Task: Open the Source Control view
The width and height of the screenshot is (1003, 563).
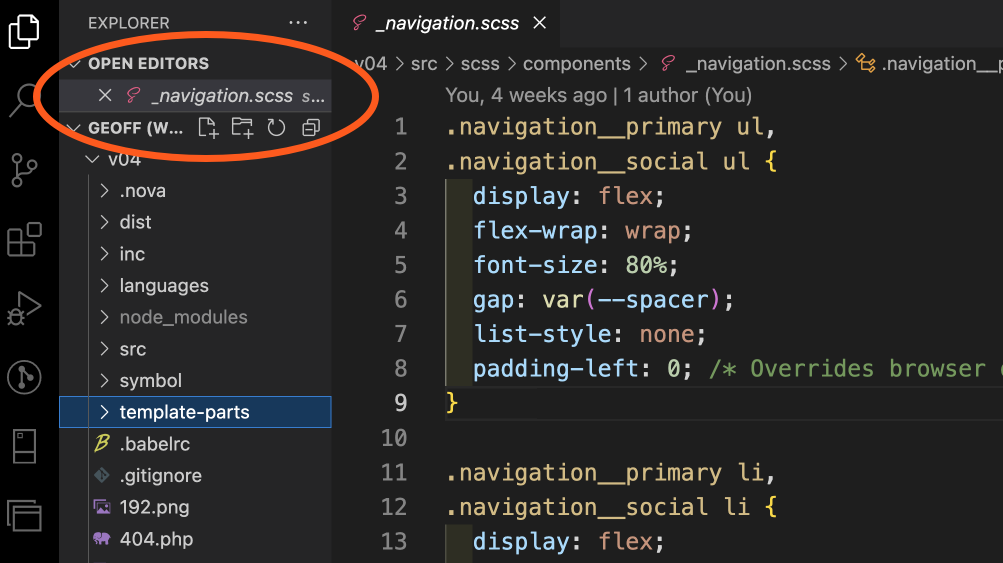Action: pyautogui.click(x=24, y=170)
